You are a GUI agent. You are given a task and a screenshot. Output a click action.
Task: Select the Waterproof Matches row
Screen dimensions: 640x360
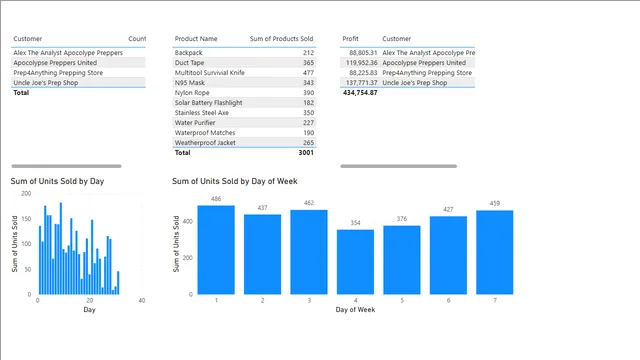(244, 133)
